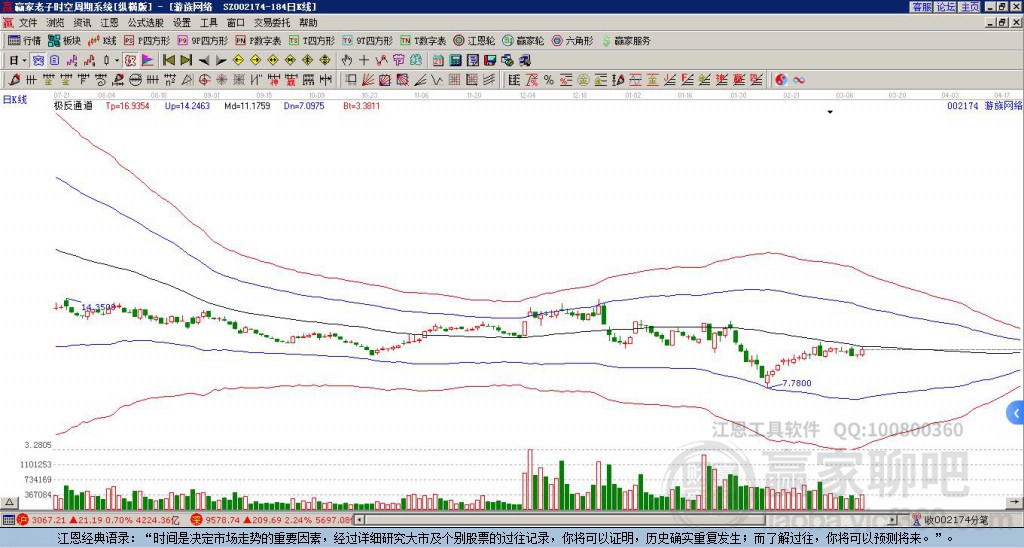Toggle the red 叙 icon button
This screenshot has width=1024, height=548.
130,61
